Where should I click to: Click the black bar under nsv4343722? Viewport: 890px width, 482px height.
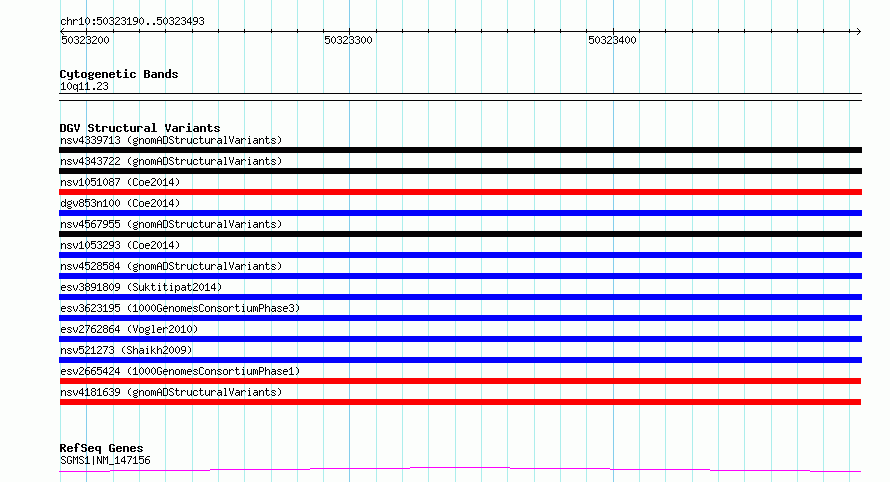tap(460, 171)
